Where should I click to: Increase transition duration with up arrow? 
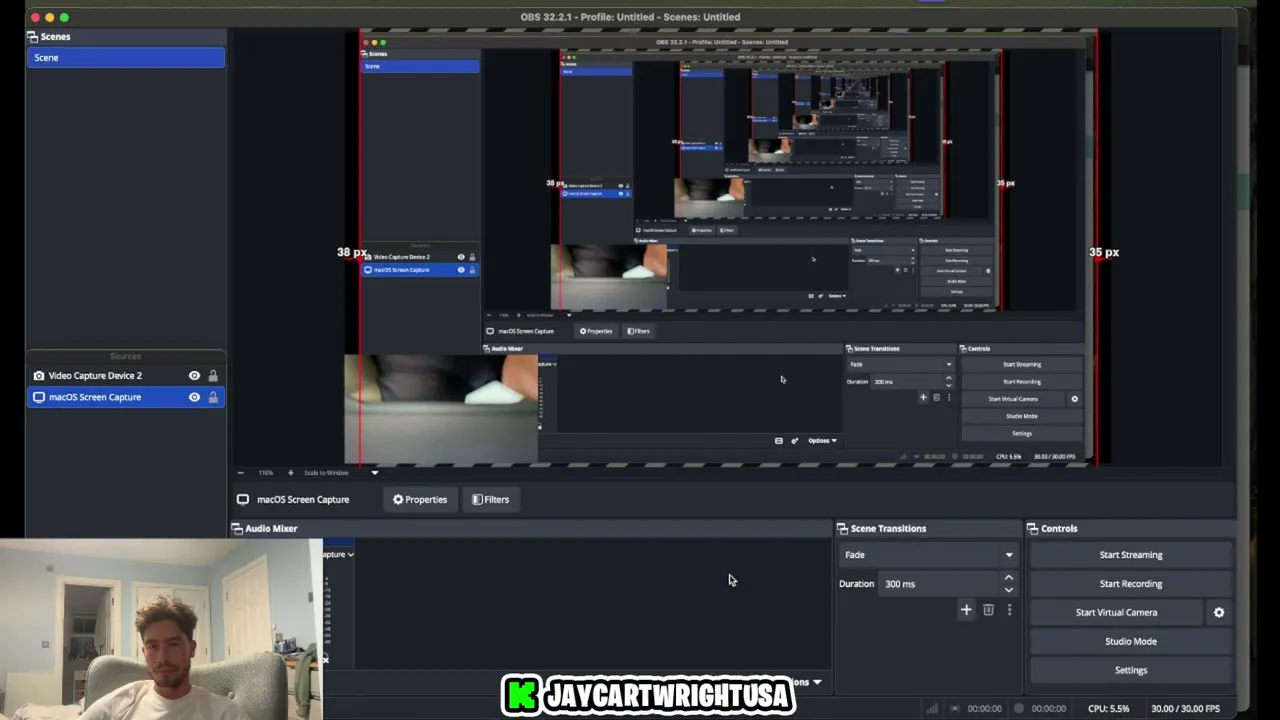pyautogui.click(x=1008, y=578)
